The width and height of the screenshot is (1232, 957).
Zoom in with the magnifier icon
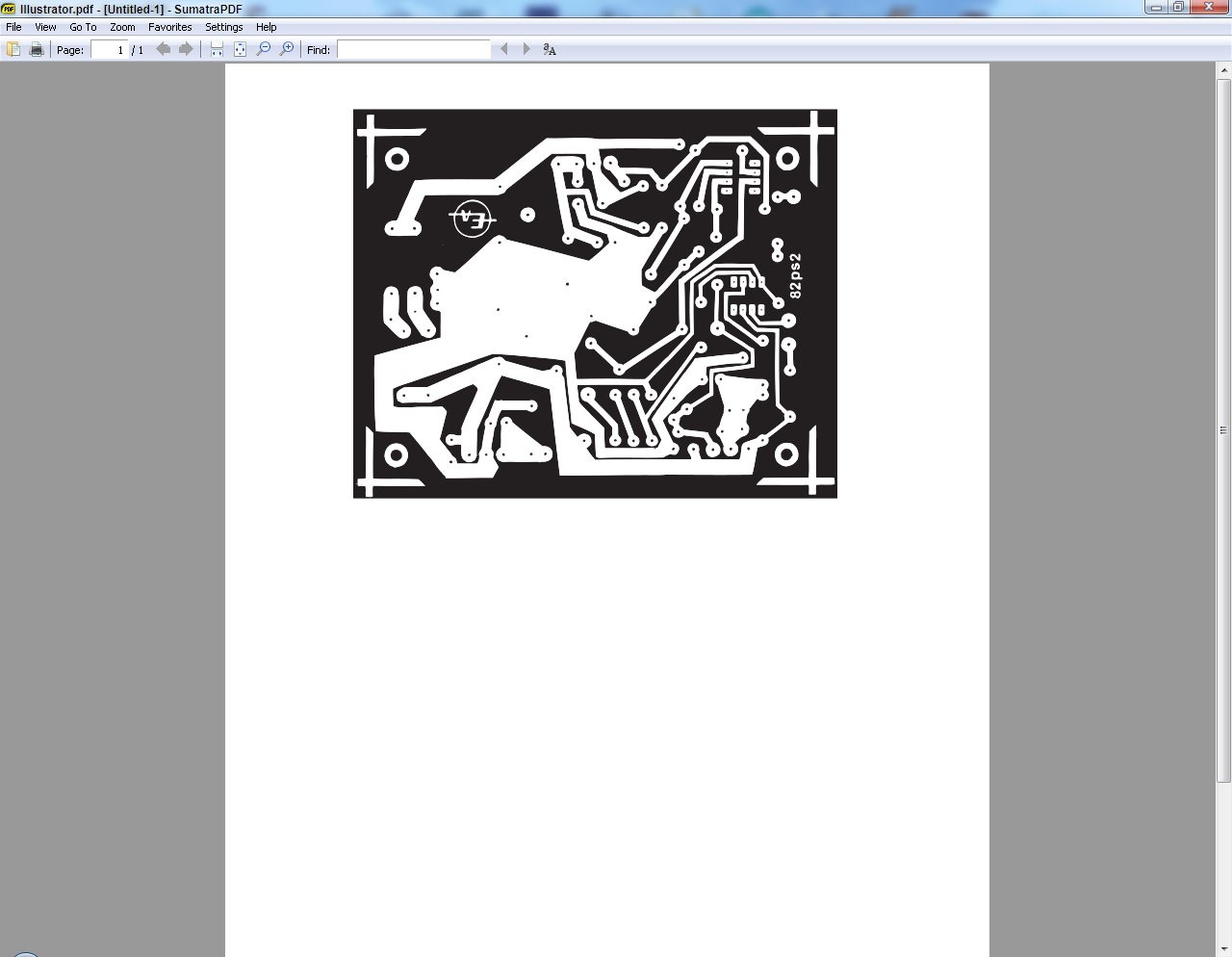click(x=285, y=49)
